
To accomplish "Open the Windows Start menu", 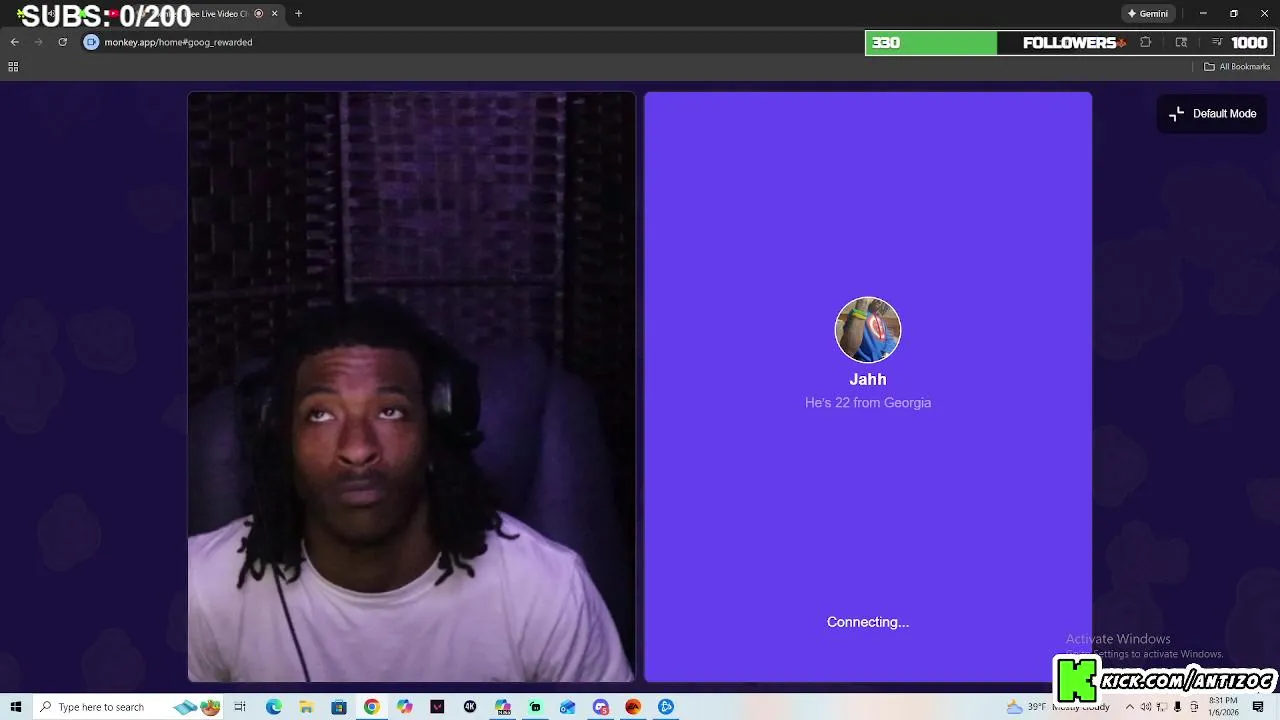I will tap(16, 707).
